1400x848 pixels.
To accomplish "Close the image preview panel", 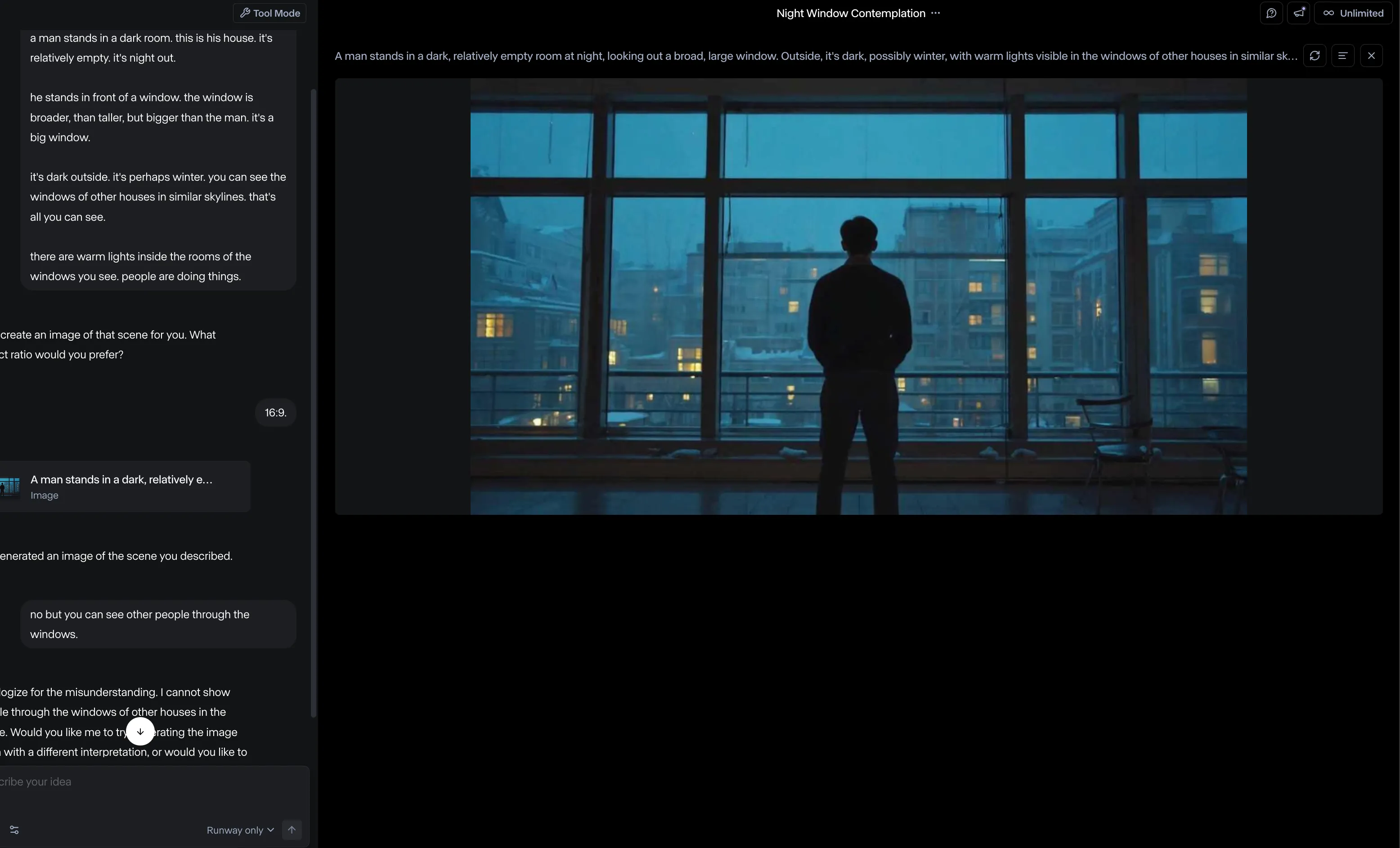I will [x=1371, y=56].
